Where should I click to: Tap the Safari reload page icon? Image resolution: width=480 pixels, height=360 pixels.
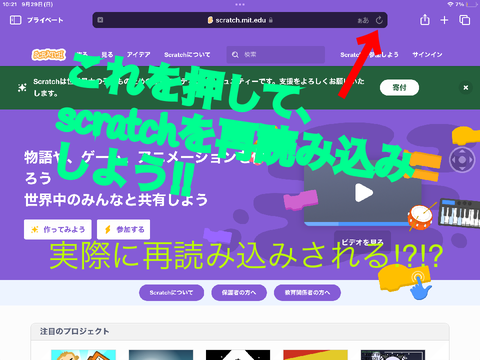point(379,20)
